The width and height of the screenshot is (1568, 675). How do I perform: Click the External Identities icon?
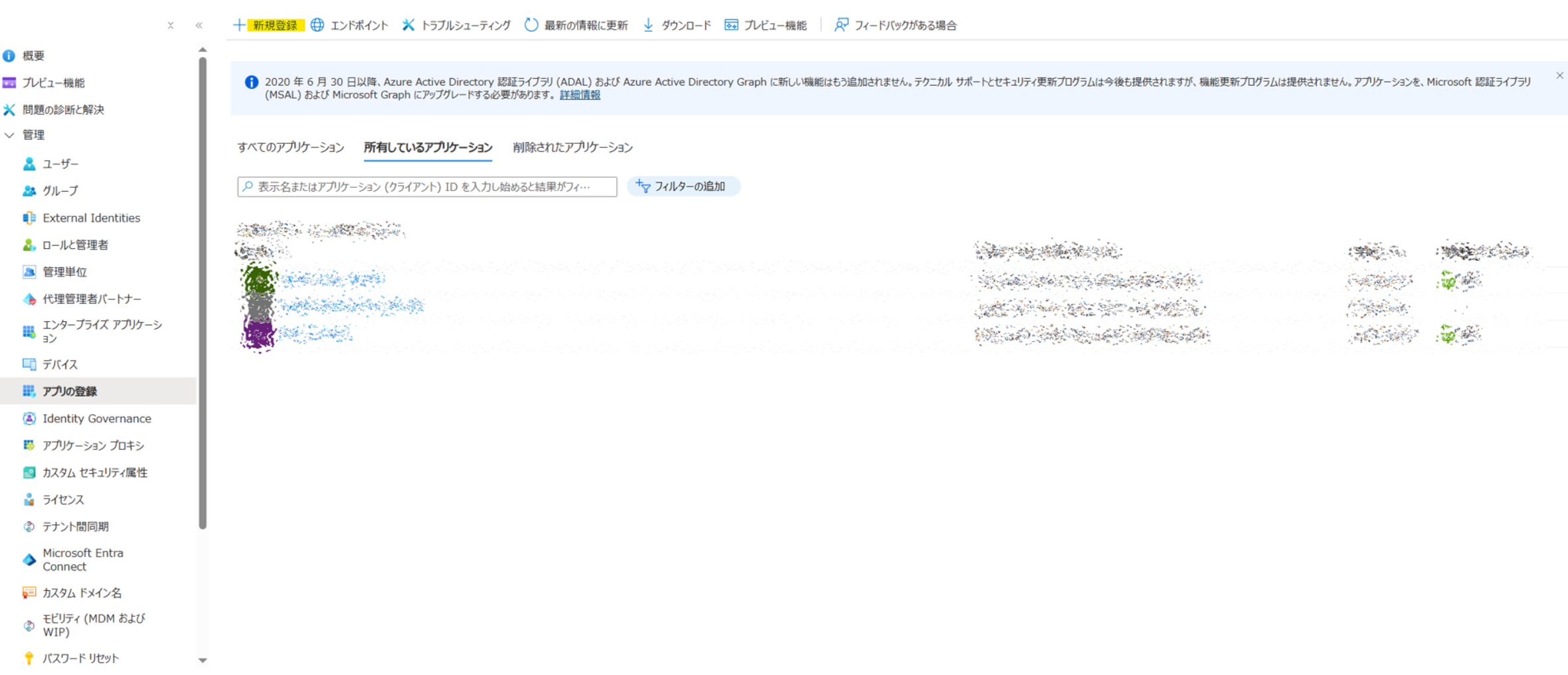click(x=29, y=218)
